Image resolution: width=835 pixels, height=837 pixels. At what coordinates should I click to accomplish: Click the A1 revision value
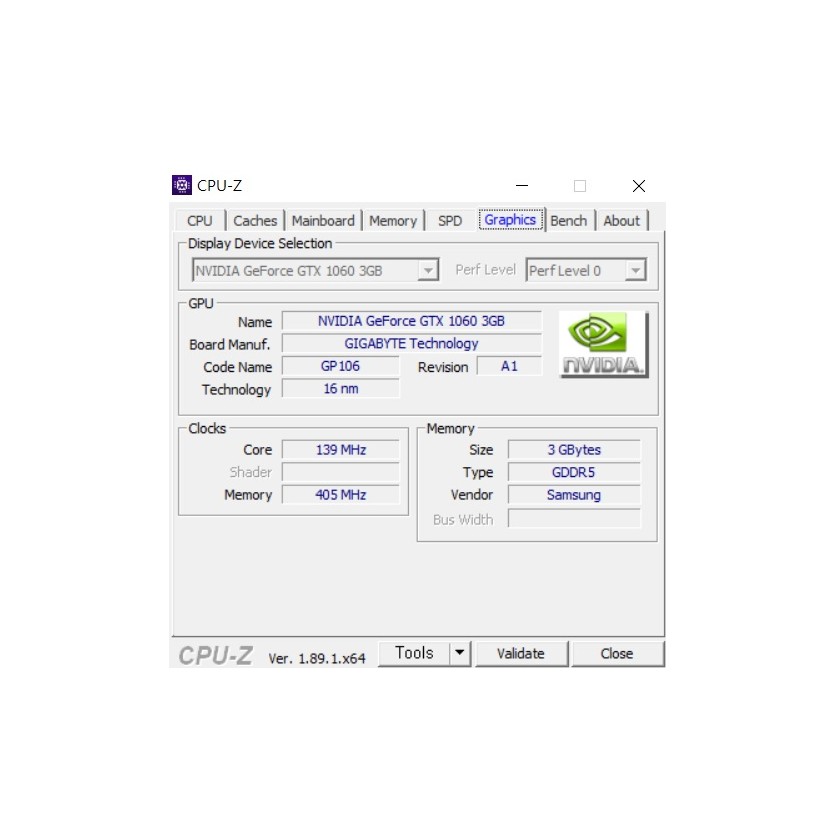click(x=509, y=366)
